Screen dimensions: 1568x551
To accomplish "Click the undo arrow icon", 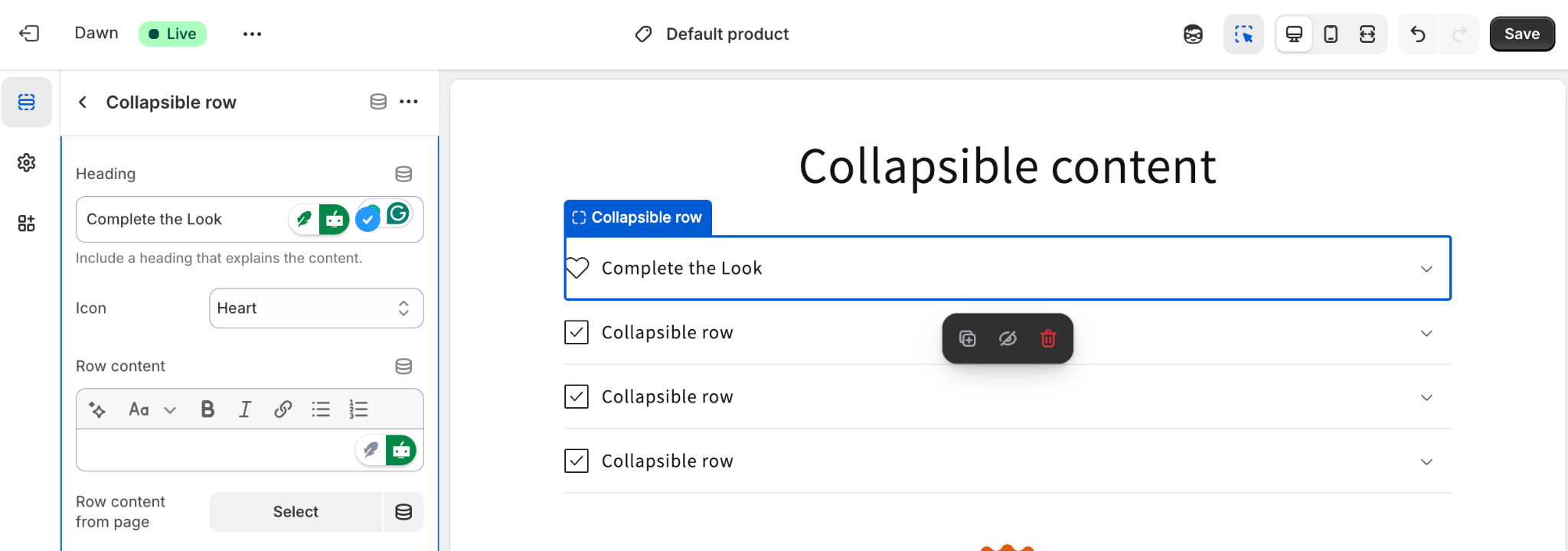I will [1418, 34].
